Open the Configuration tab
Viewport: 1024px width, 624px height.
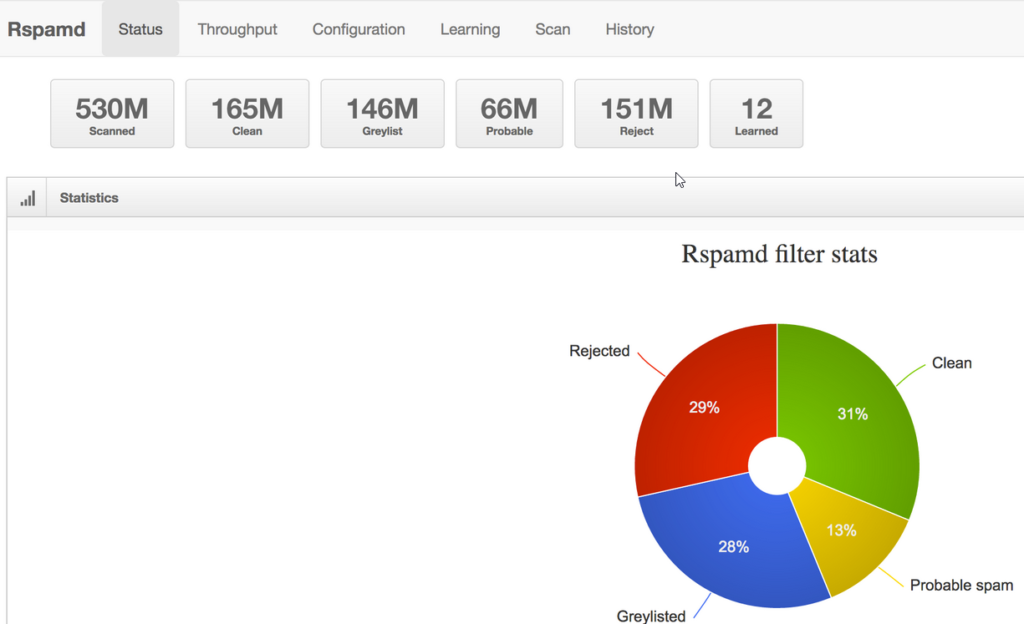tap(358, 29)
